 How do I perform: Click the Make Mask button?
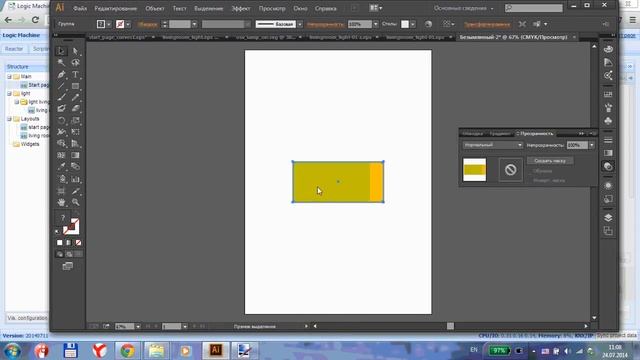(x=550, y=161)
